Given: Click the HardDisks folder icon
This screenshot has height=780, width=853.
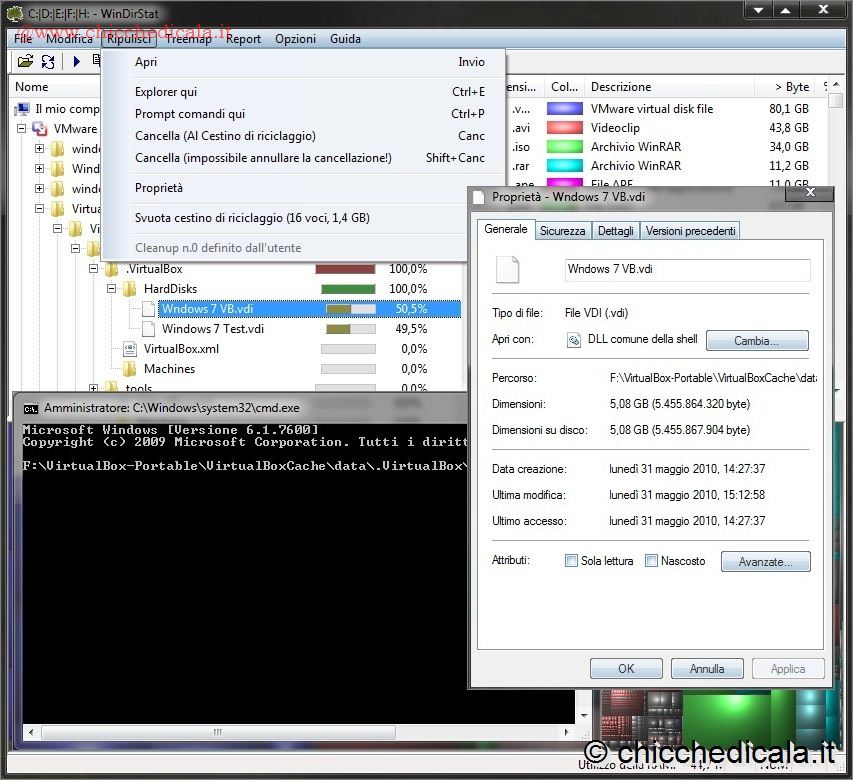Looking at the screenshot, I should click(130, 289).
